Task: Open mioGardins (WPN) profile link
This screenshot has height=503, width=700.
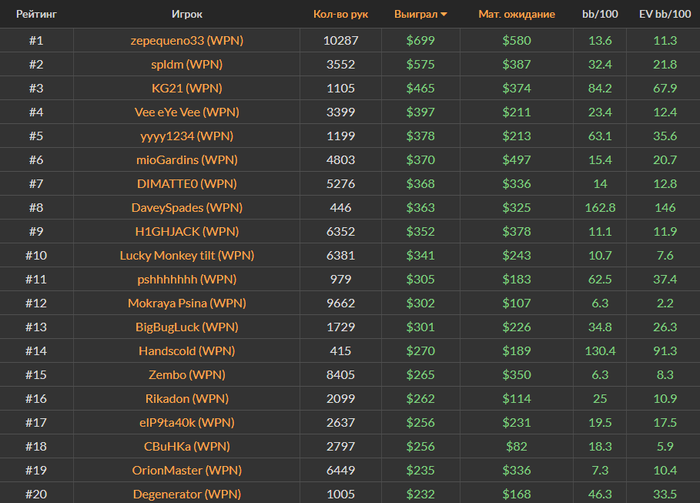Action: click(x=187, y=160)
